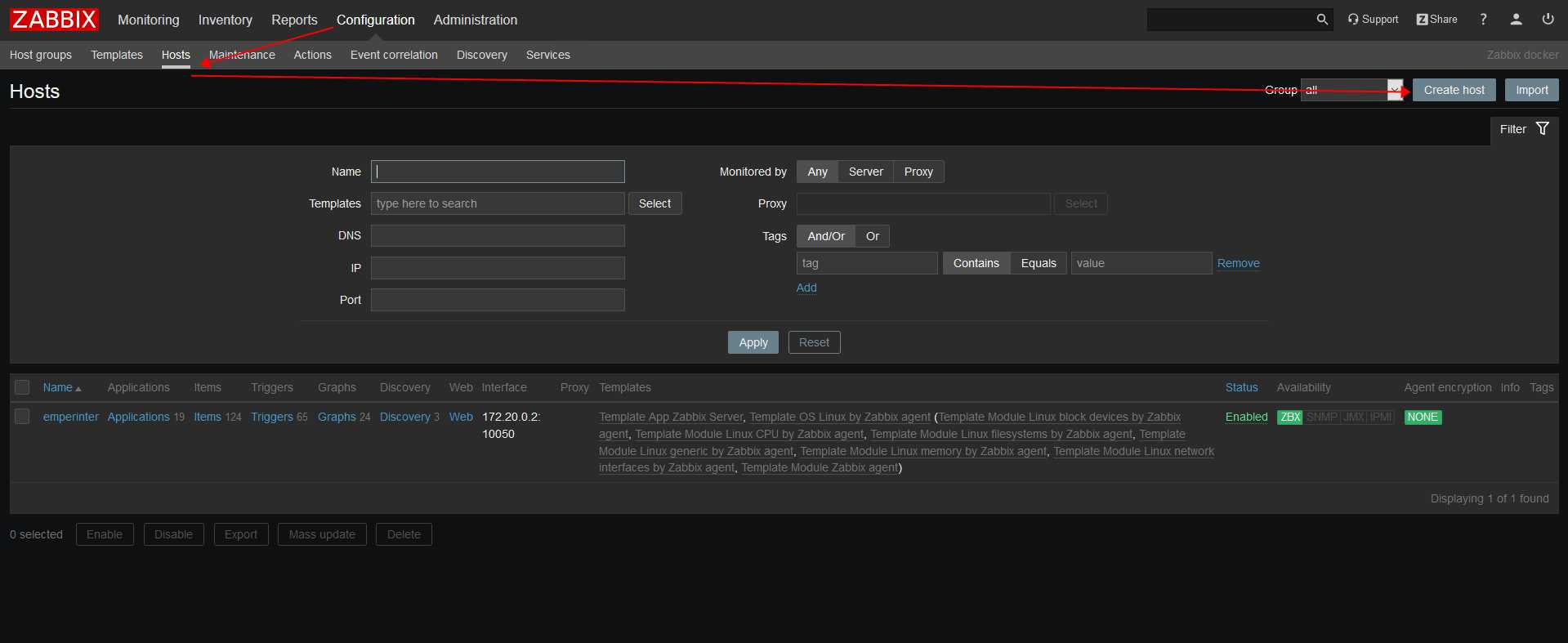Focus the Port filter field
Screen dimensions: 1568x643
pos(498,300)
